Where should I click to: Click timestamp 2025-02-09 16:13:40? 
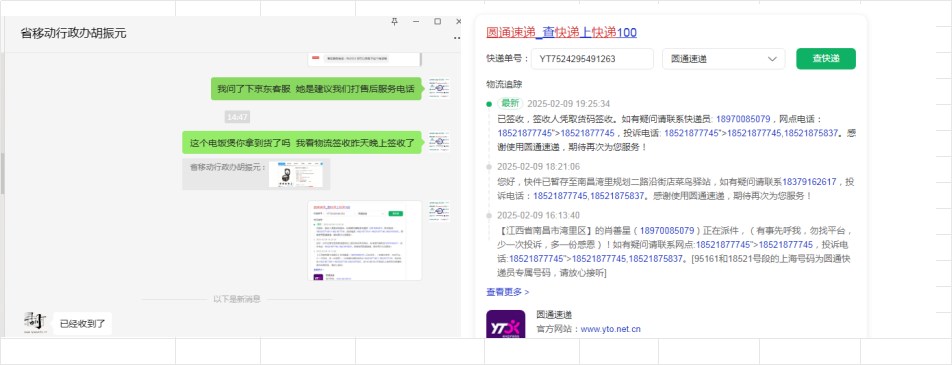point(539,215)
